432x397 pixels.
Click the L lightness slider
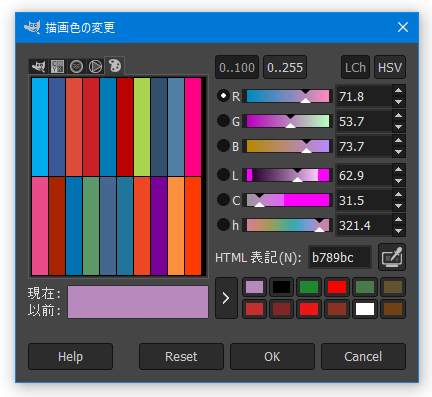click(x=288, y=175)
